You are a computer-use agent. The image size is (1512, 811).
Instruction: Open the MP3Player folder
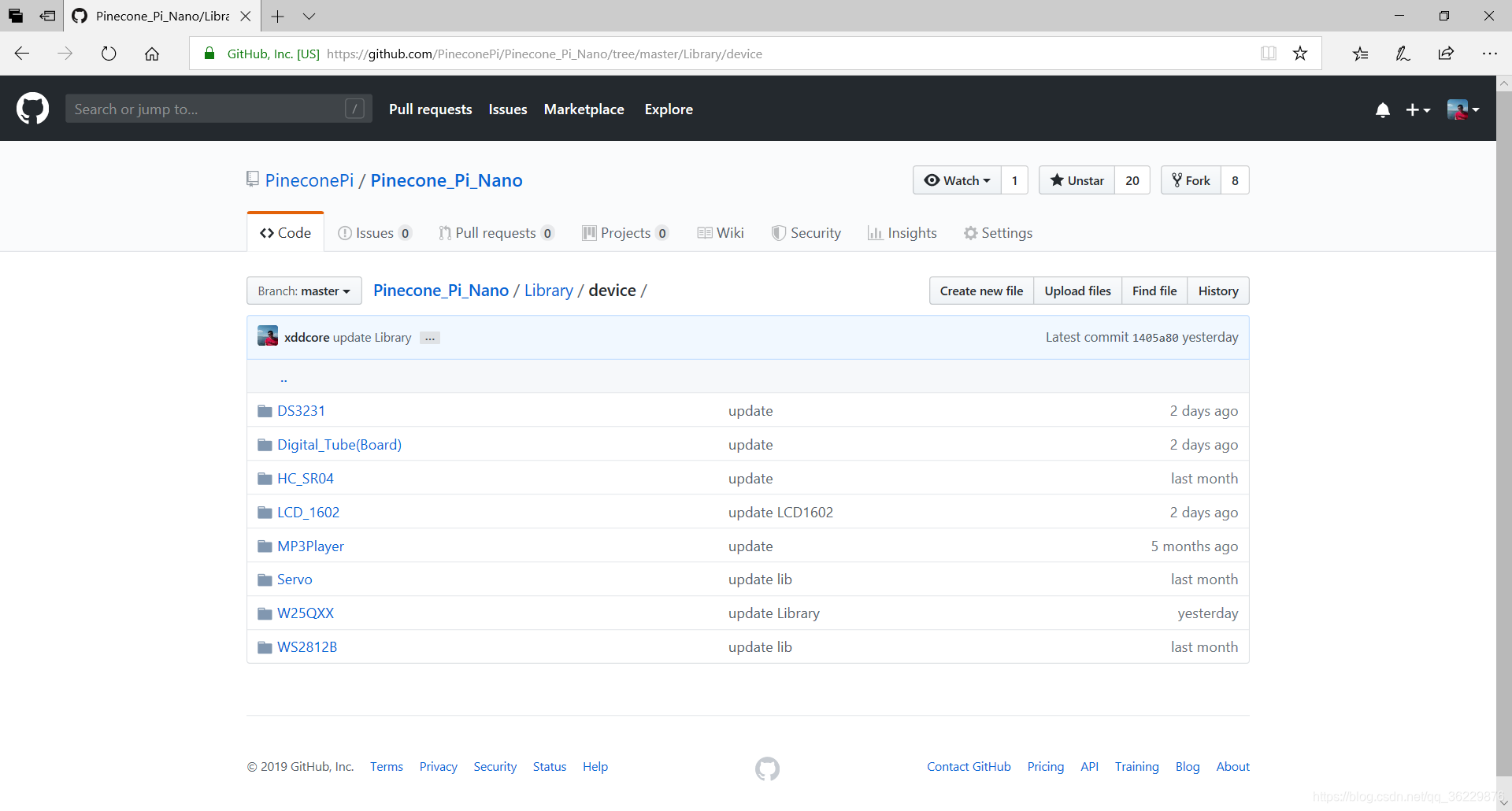[x=310, y=546]
